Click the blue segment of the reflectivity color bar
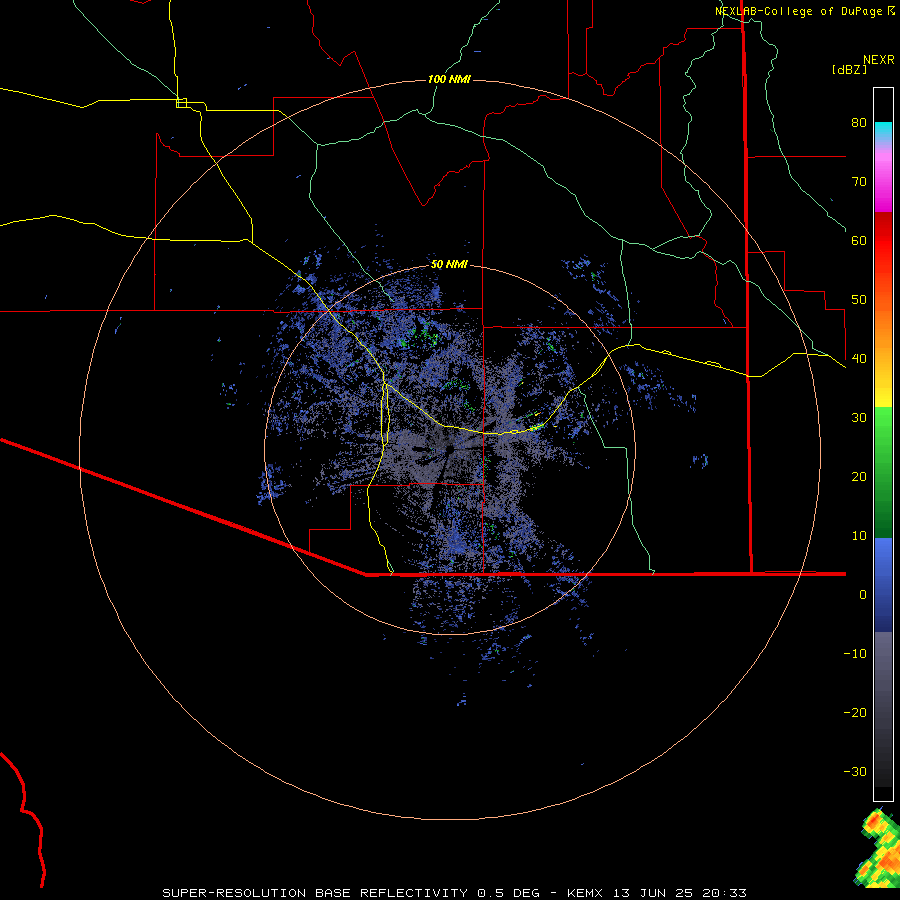The image size is (900, 900). click(883, 585)
